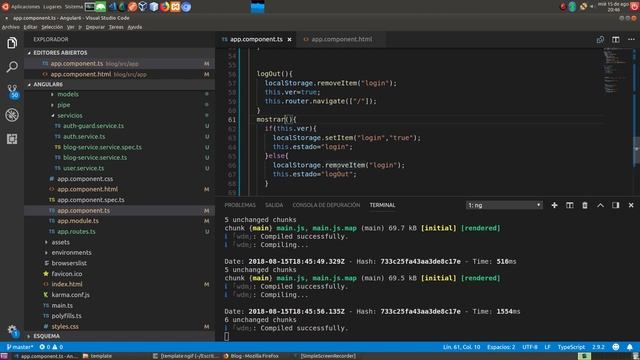Image resolution: width=640 pixels, height=360 pixels.
Task: Open the Depurar menu
Action: (95, 27)
